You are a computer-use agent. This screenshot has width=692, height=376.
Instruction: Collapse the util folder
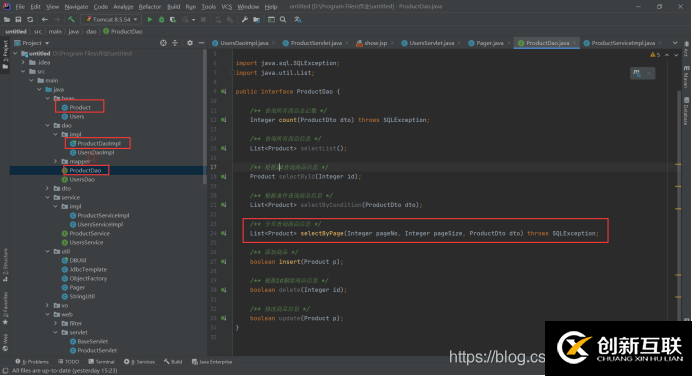coord(48,252)
